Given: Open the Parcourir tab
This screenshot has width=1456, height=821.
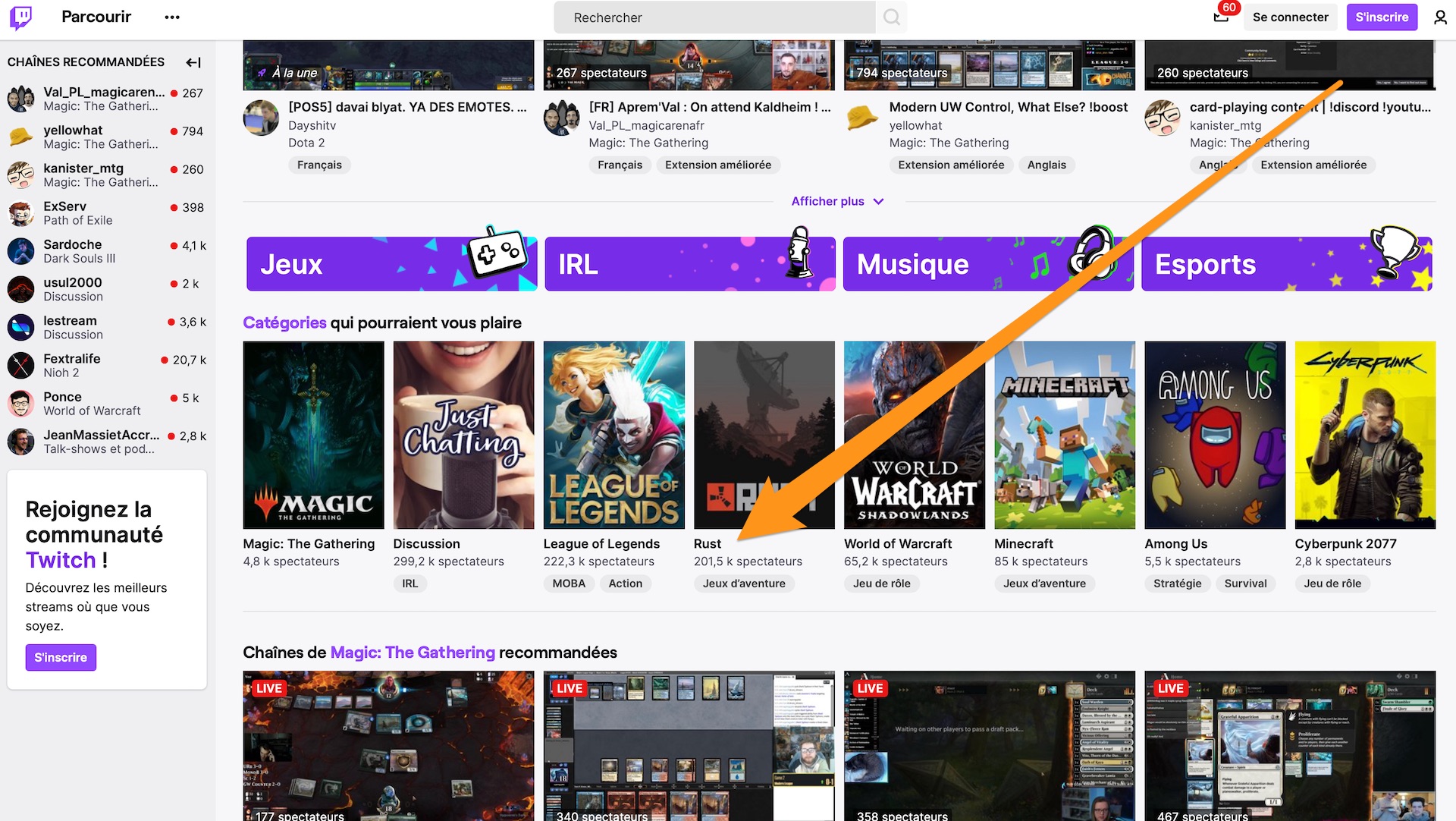Looking at the screenshot, I should pos(96,17).
